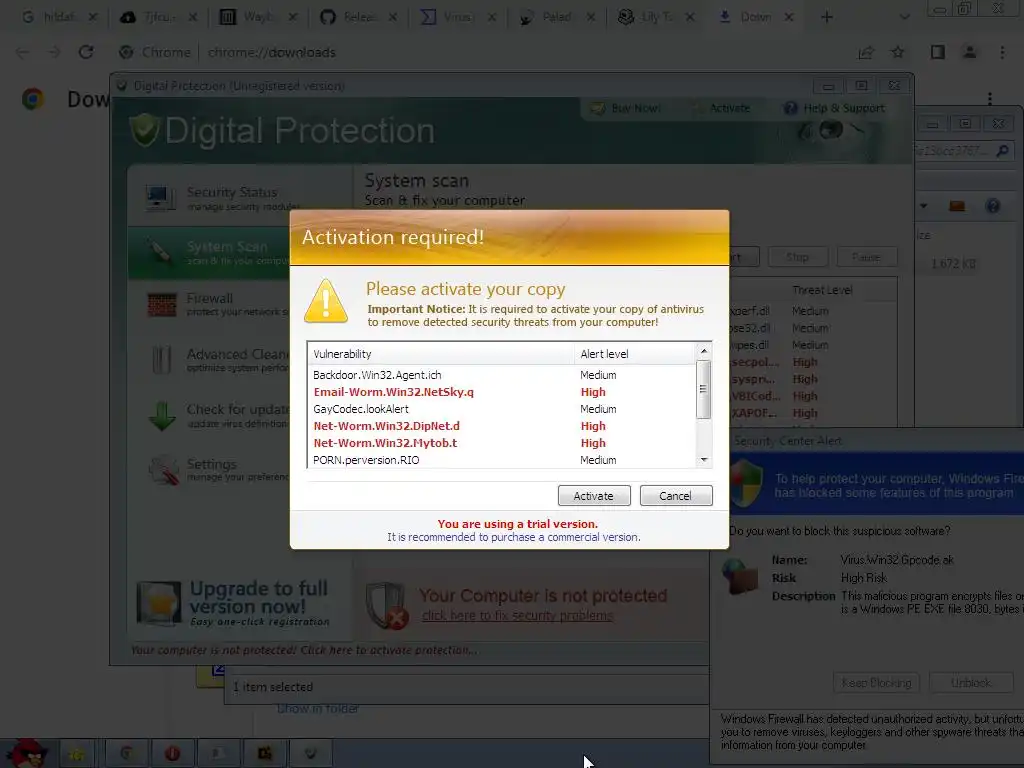1024x768 pixels.
Task: Click Buy Now! in Digital Protection header
Action: pyautogui.click(x=626, y=108)
